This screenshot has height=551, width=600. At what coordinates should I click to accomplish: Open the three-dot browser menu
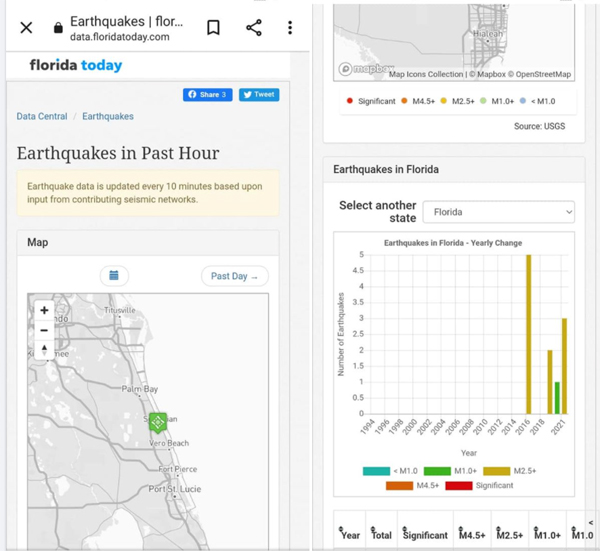coord(290,28)
